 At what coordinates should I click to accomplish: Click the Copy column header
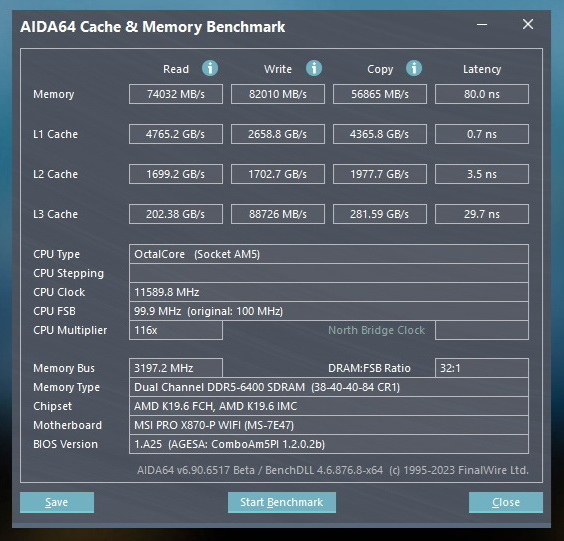tap(380, 69)
